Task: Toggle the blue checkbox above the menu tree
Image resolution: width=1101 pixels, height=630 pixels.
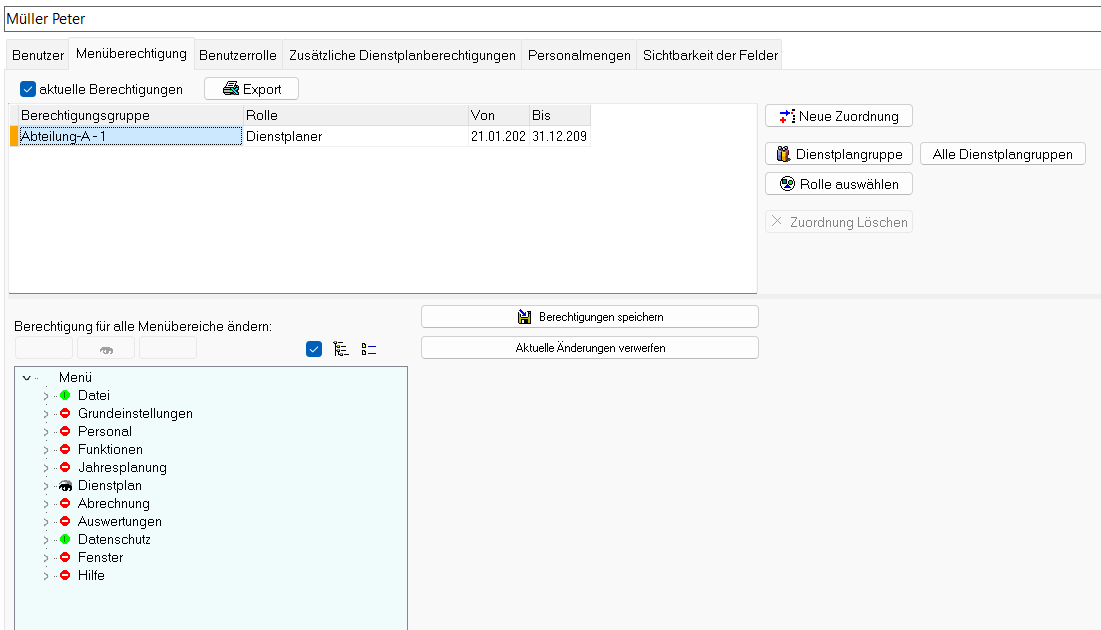Action: coord(314,349)
